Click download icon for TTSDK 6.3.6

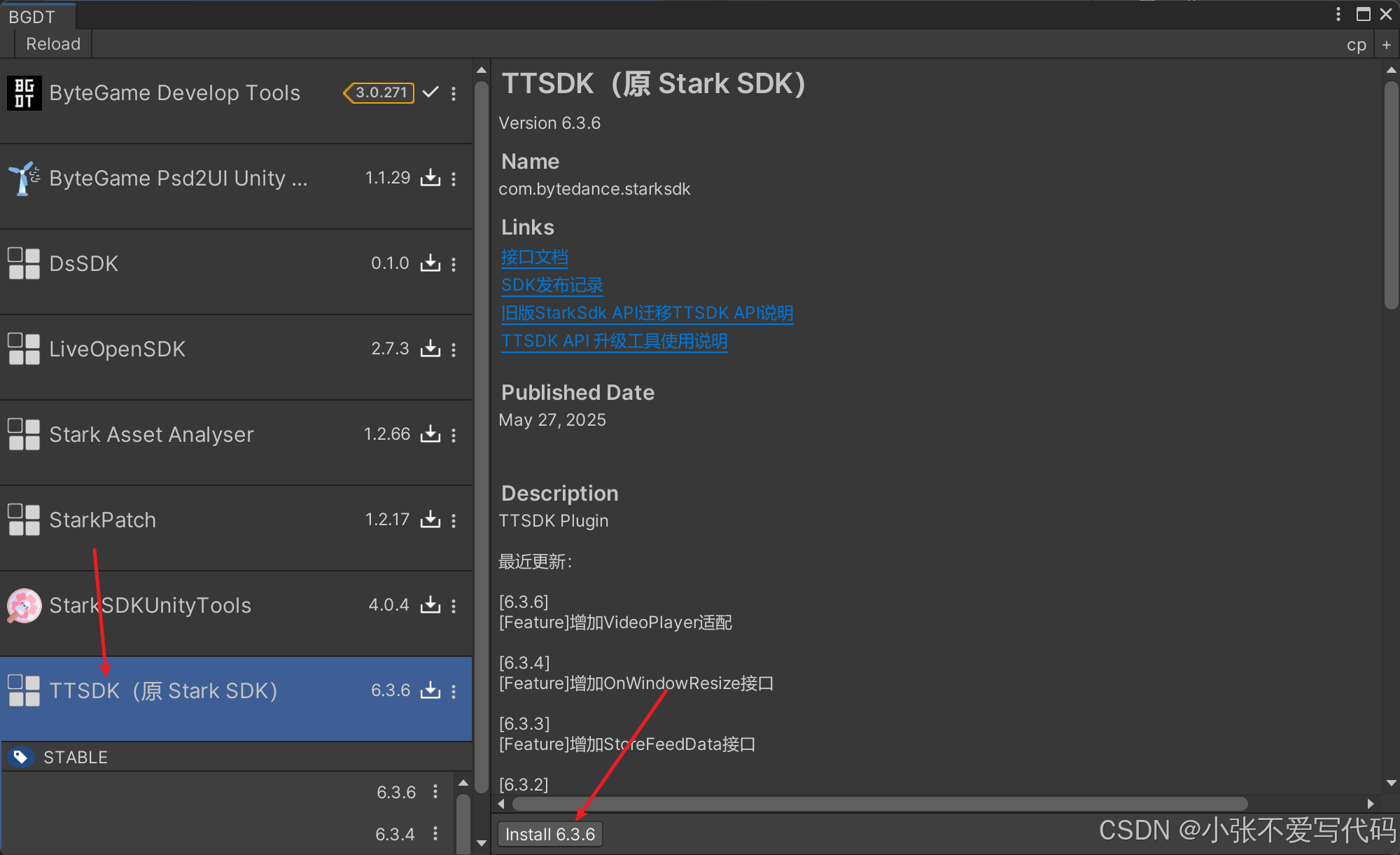430,691
